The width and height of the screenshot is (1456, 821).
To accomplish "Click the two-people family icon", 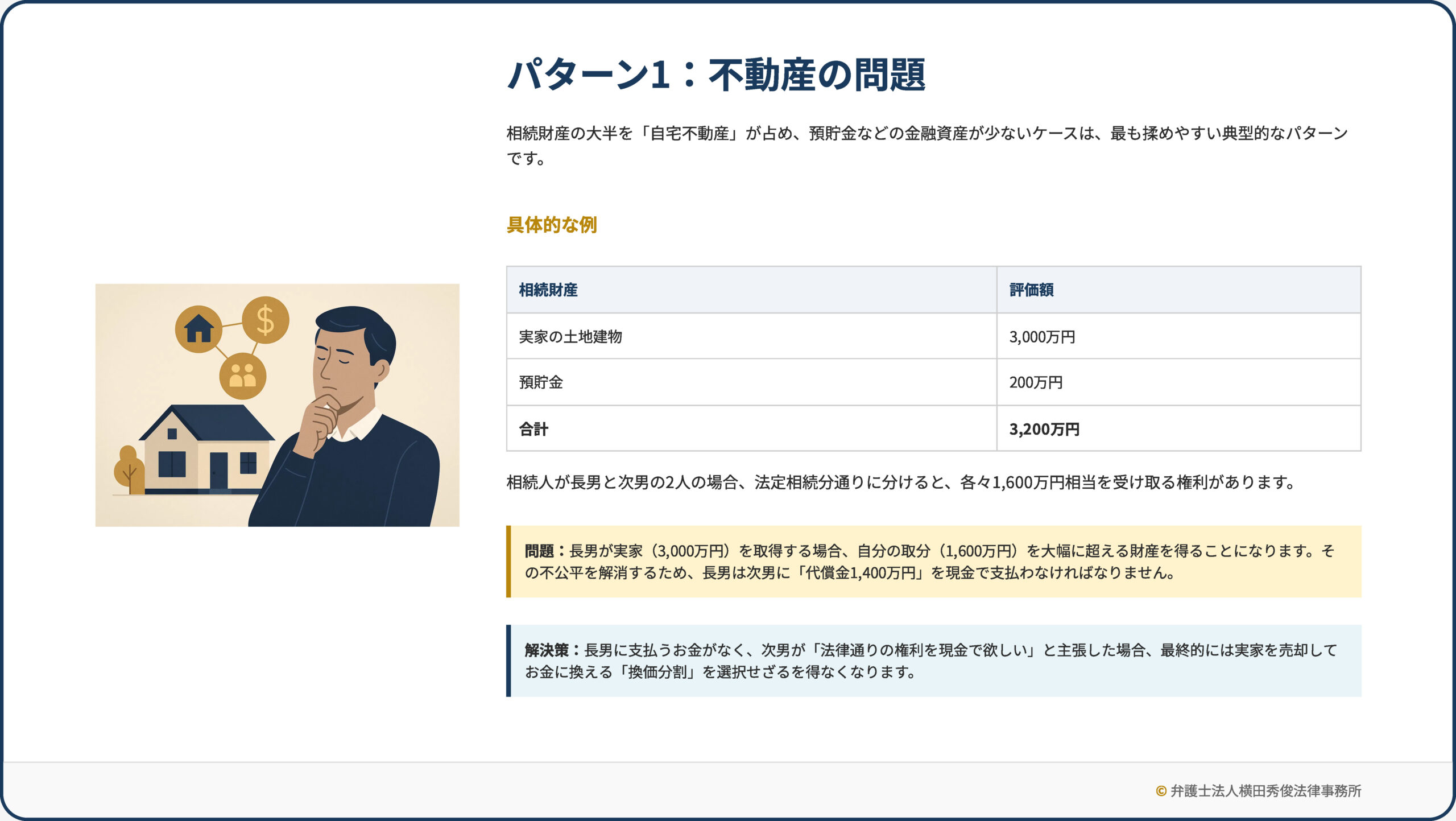I will coord(242,376).
